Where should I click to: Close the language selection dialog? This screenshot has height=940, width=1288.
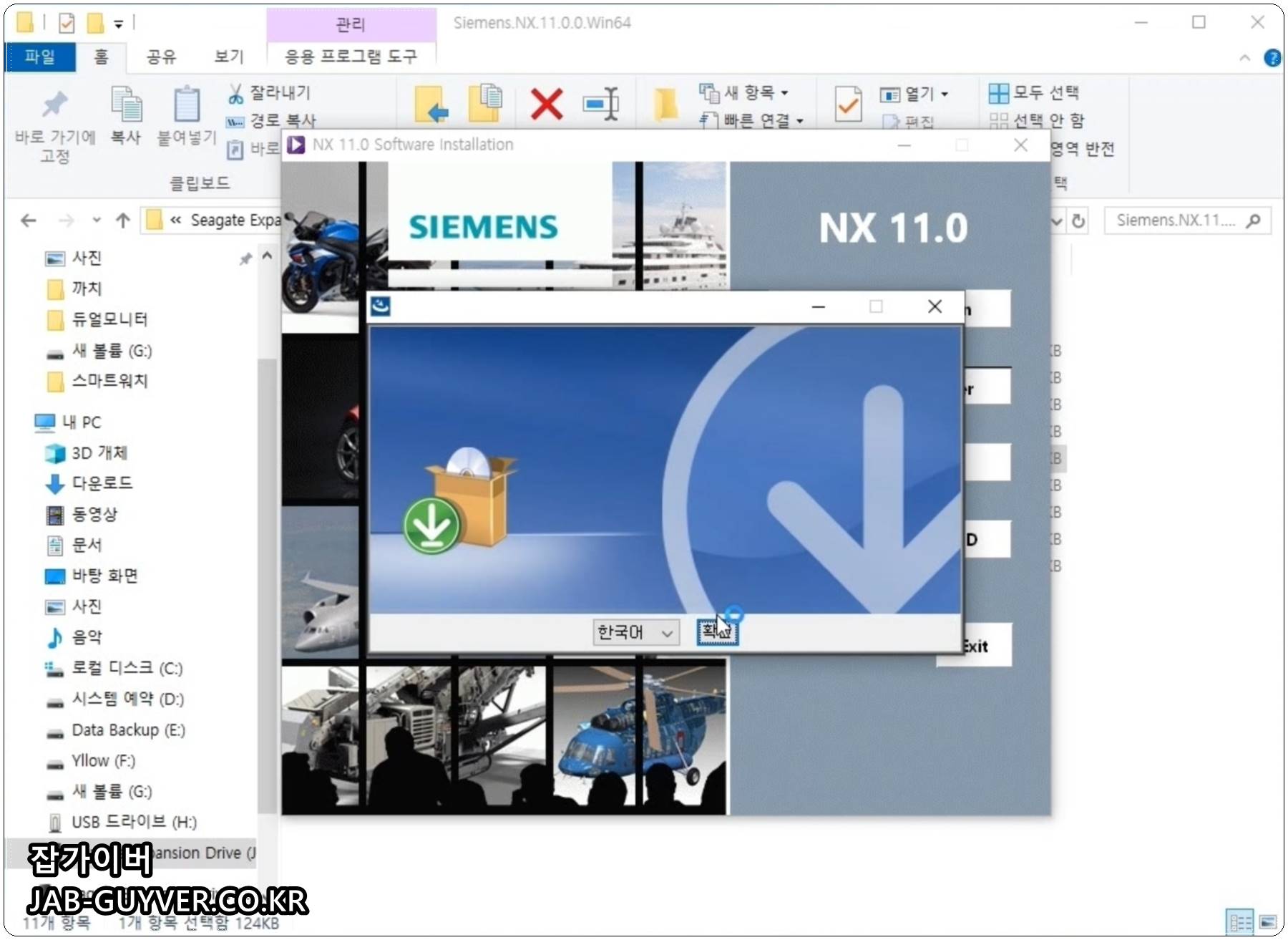935,306
